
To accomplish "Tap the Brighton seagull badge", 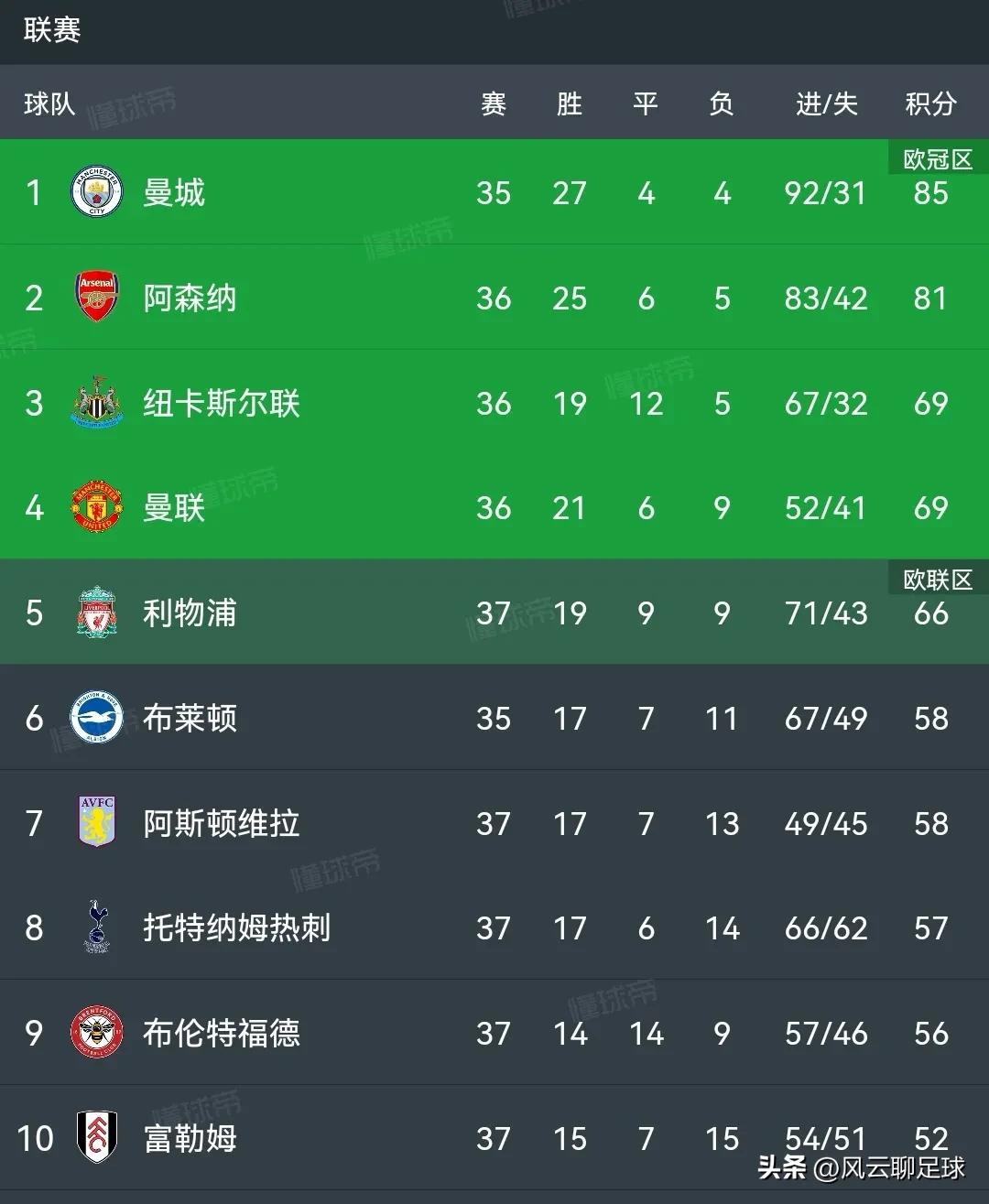I will (95, 718).
